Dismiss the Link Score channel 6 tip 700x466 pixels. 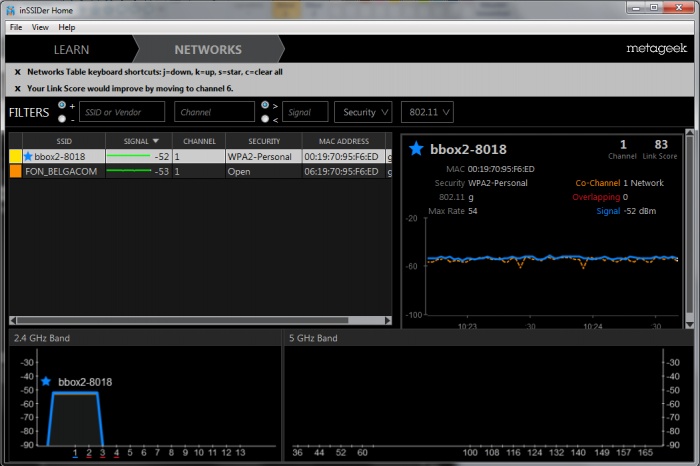point(17,88)
